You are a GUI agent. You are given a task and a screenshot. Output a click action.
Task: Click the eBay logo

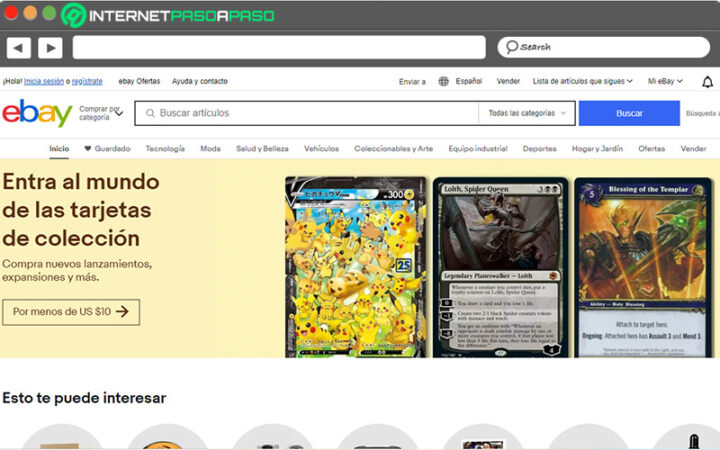pos(37,113)
